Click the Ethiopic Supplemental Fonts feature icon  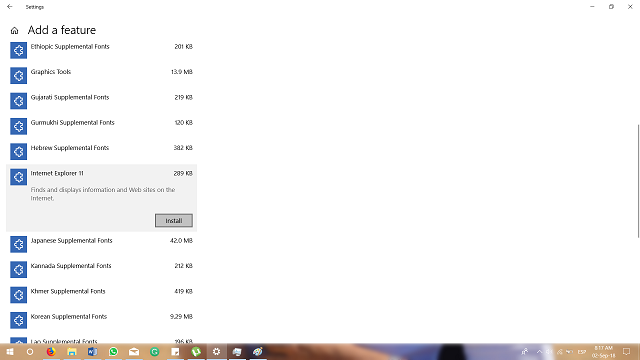coord(18,51)
